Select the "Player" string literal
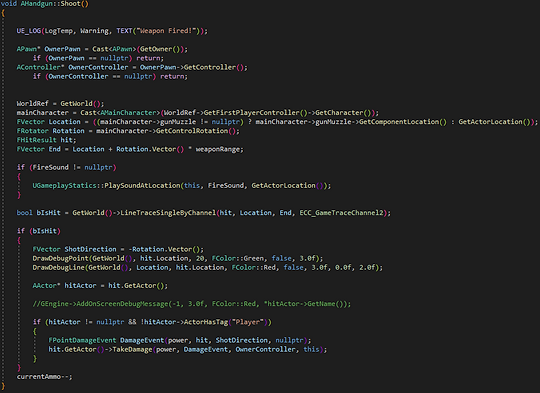 248,322
